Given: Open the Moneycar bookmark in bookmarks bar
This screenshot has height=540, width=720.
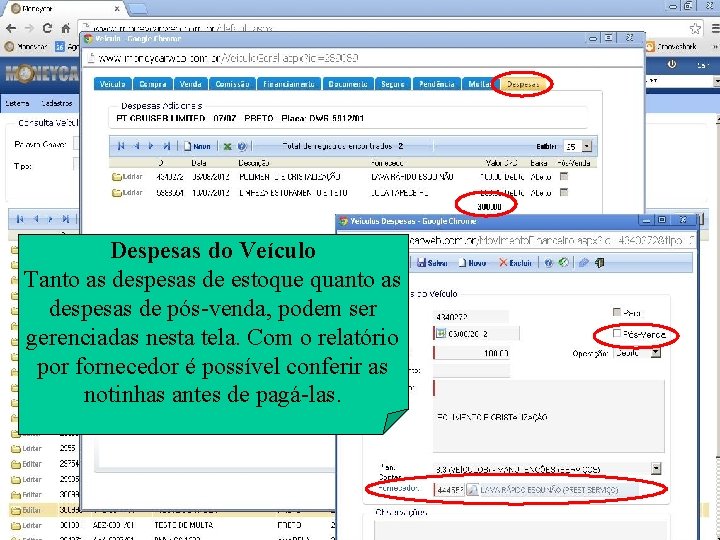Looking at the screenshot, I should 26,46.
